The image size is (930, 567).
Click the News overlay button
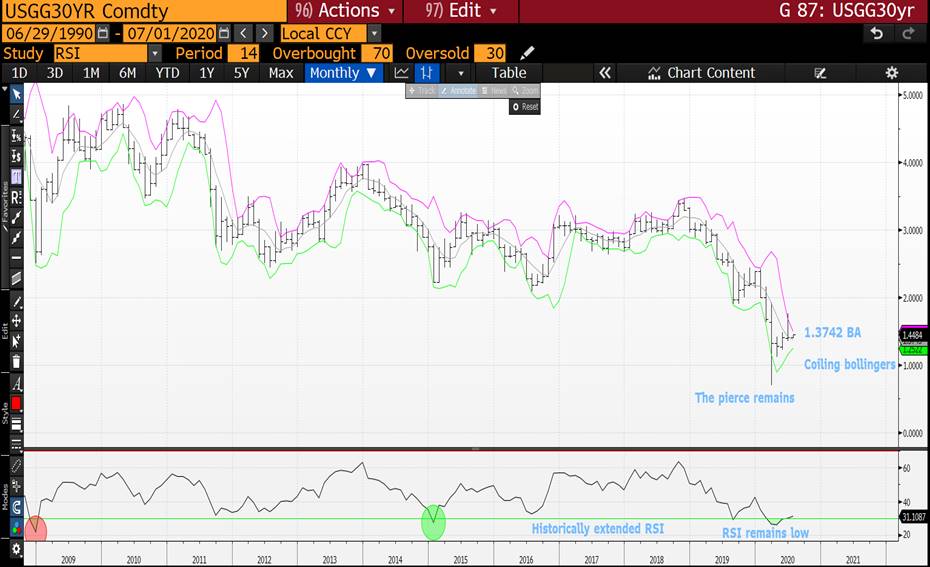point(493,91)
